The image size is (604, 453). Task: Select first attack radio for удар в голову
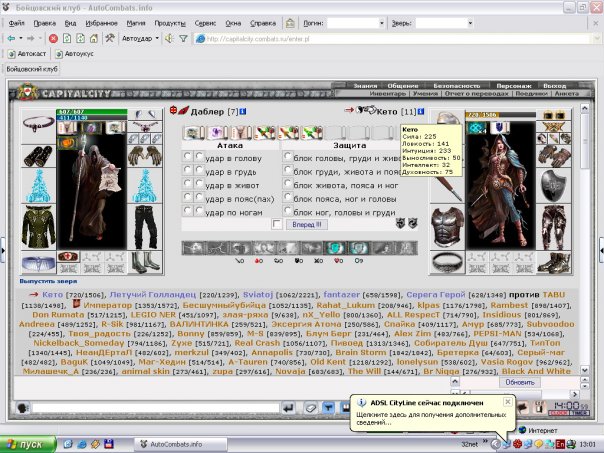pos(187,156)
